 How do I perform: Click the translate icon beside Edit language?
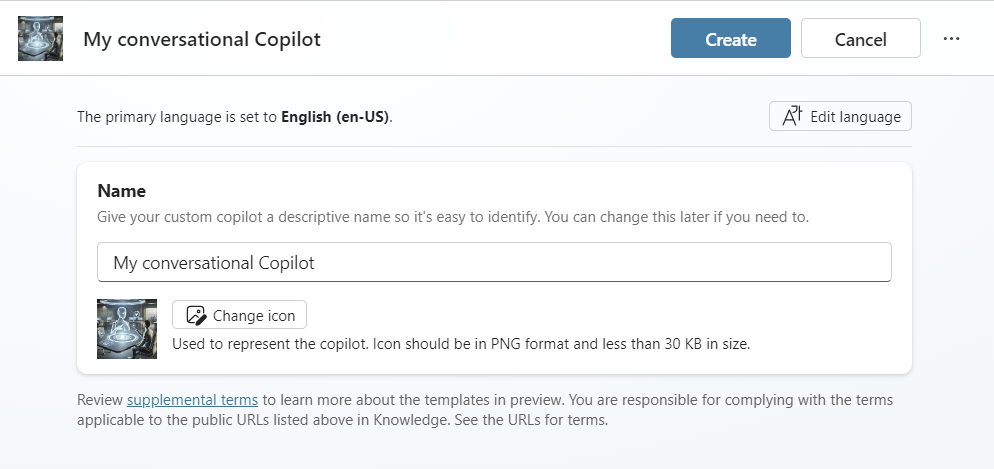coord(792,116)
